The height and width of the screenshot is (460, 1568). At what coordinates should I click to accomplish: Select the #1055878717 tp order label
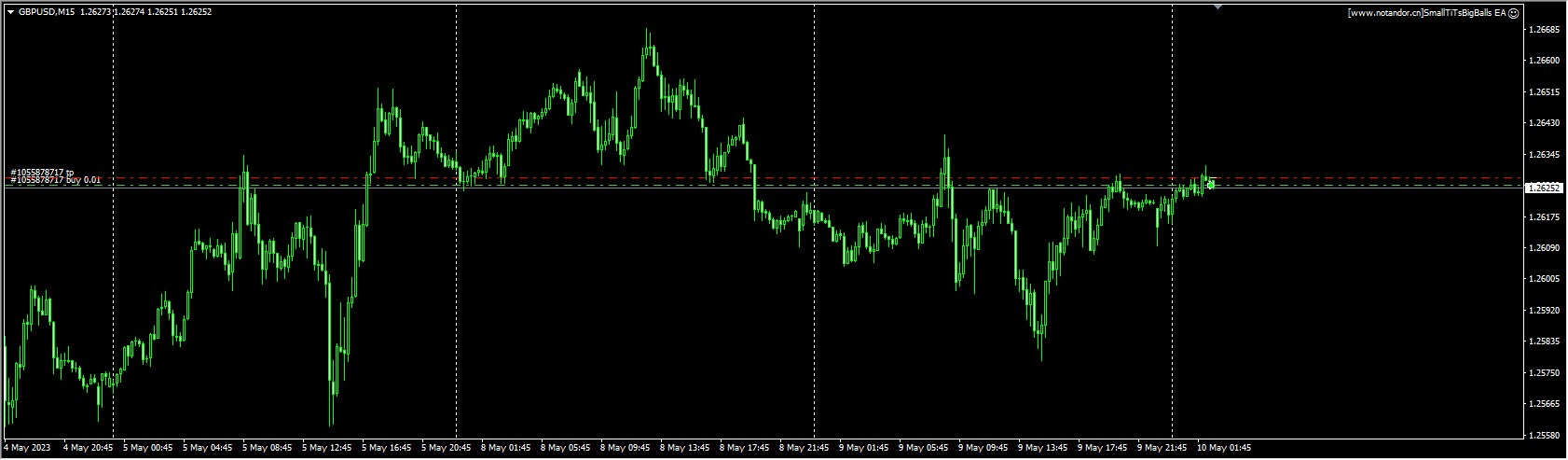[x=42, y=173]
